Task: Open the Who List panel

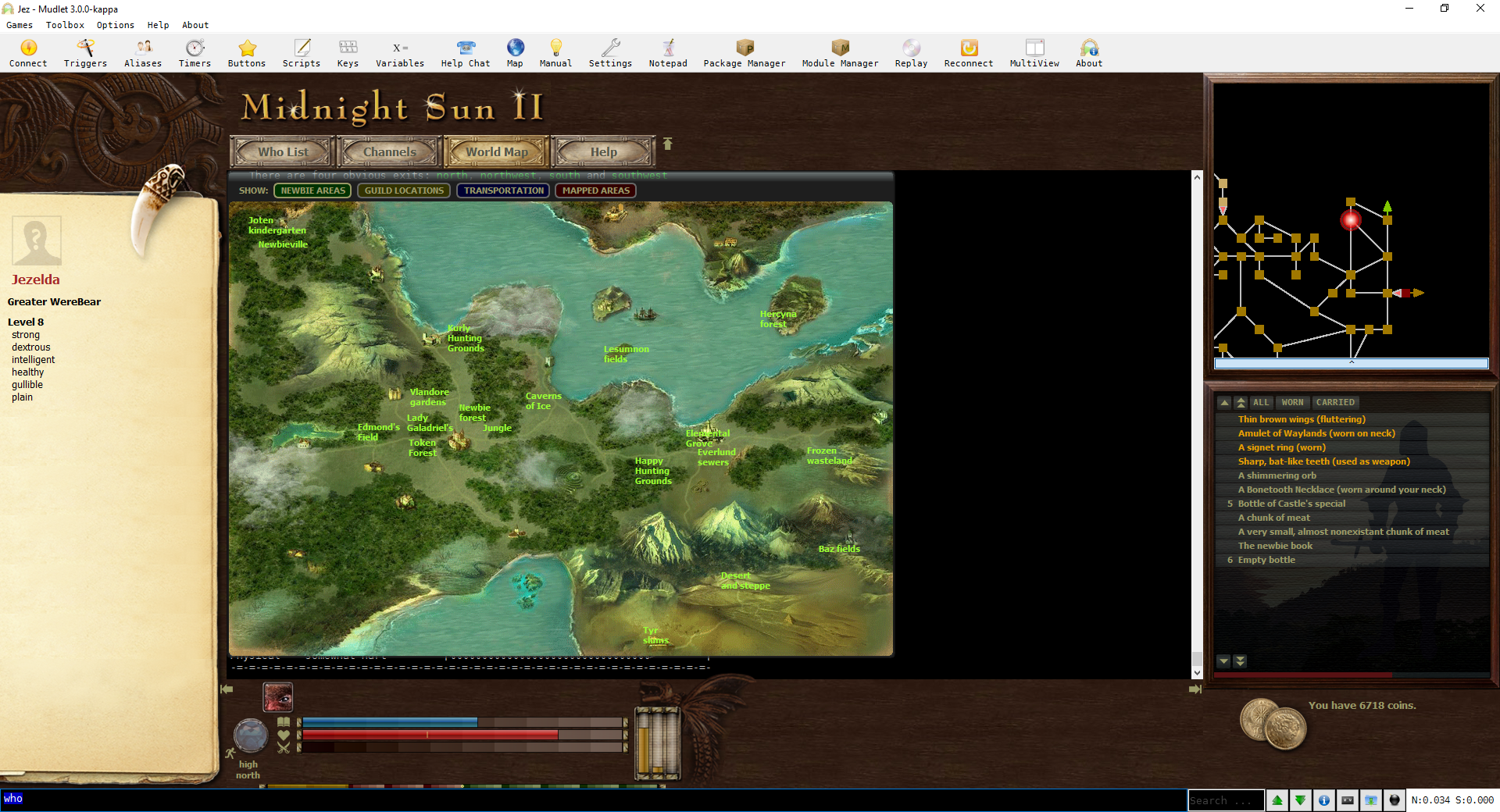Action: pyautogui.click(x=283, y=151)
